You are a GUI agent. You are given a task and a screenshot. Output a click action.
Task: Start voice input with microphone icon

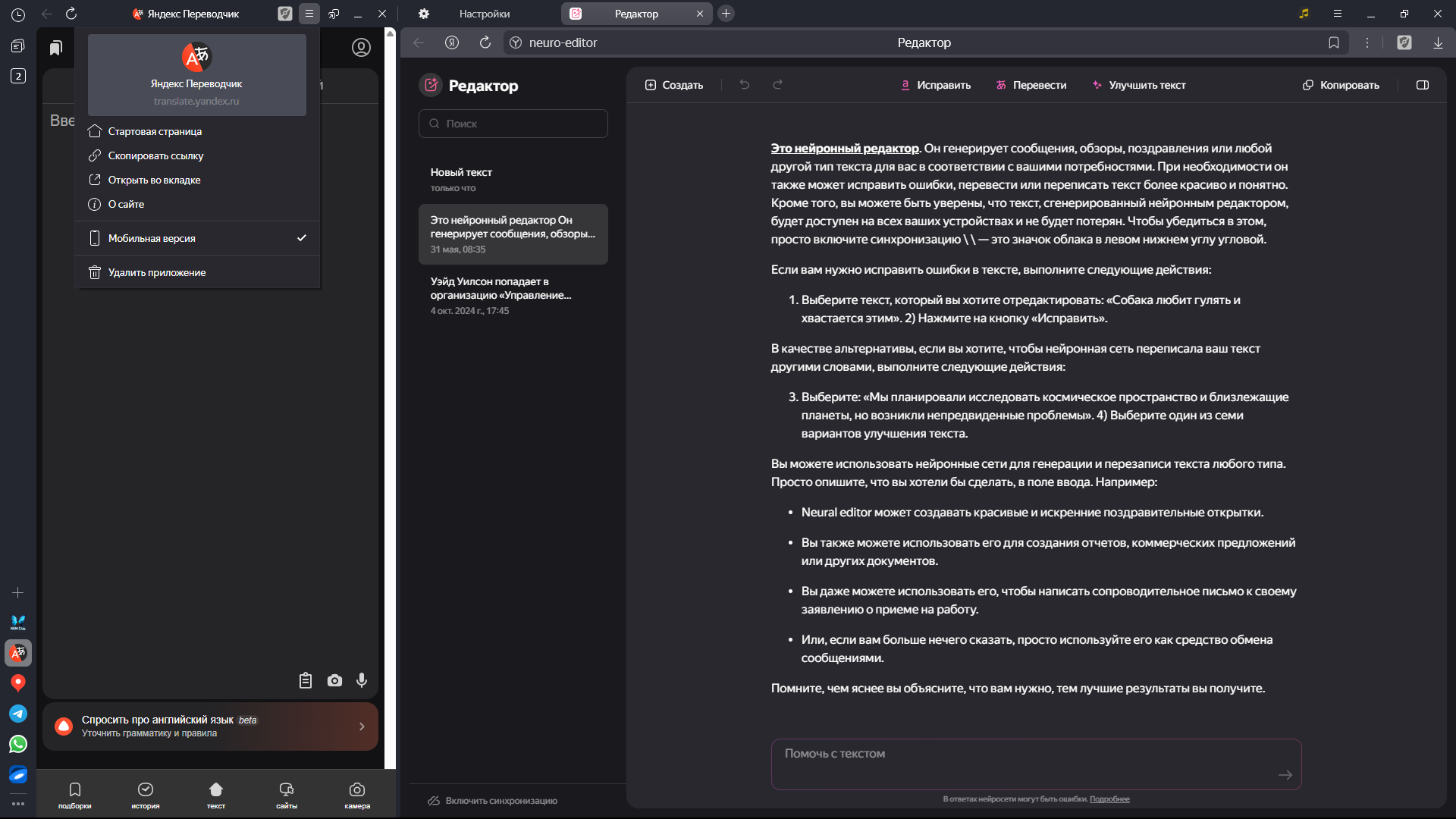[x=362, y=680]
